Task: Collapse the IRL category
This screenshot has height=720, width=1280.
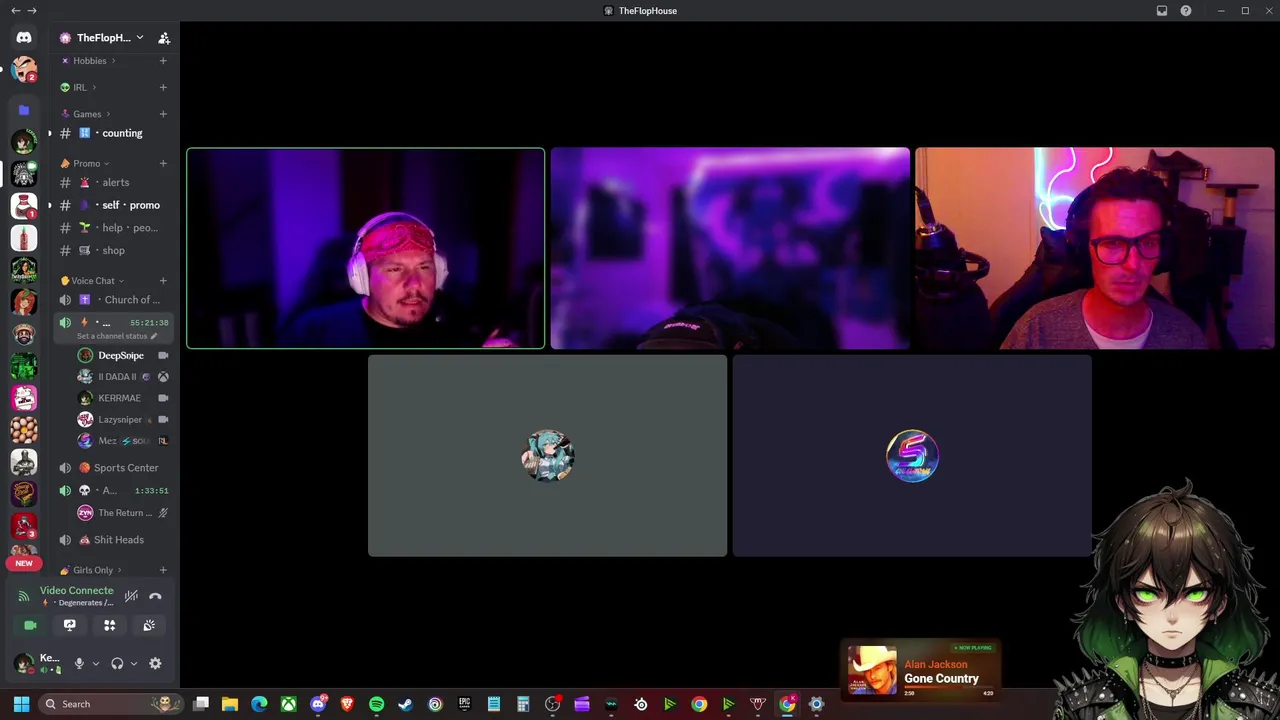Action: [x=80, y=87]
